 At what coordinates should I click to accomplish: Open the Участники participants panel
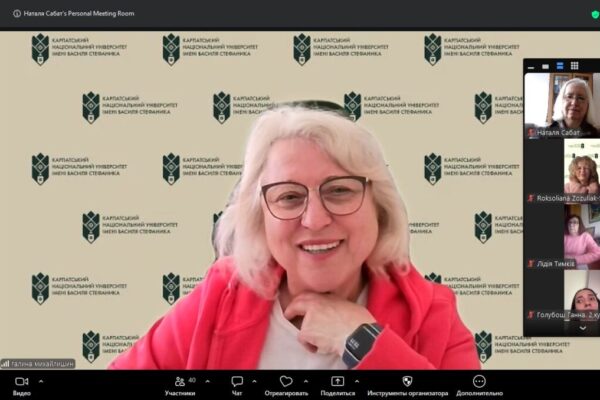[180, 381]
